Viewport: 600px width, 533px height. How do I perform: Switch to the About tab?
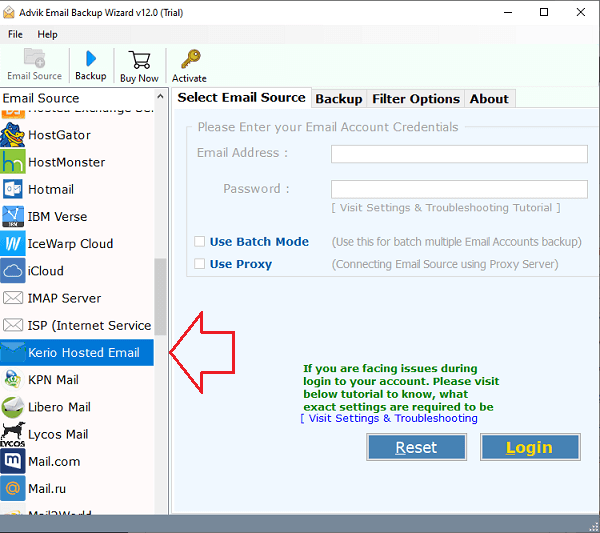point(489,99)
